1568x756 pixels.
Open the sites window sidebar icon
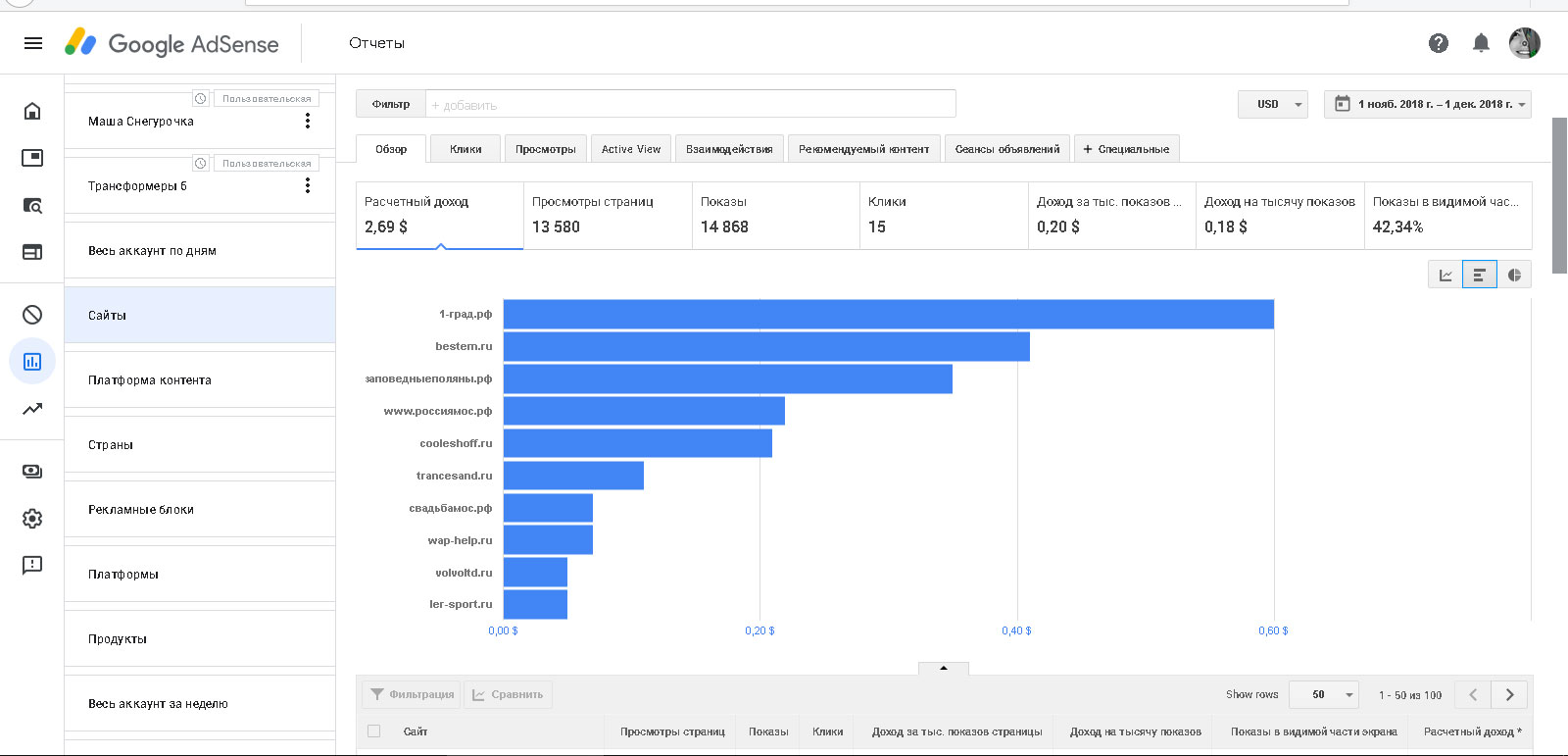click(32, 252)
